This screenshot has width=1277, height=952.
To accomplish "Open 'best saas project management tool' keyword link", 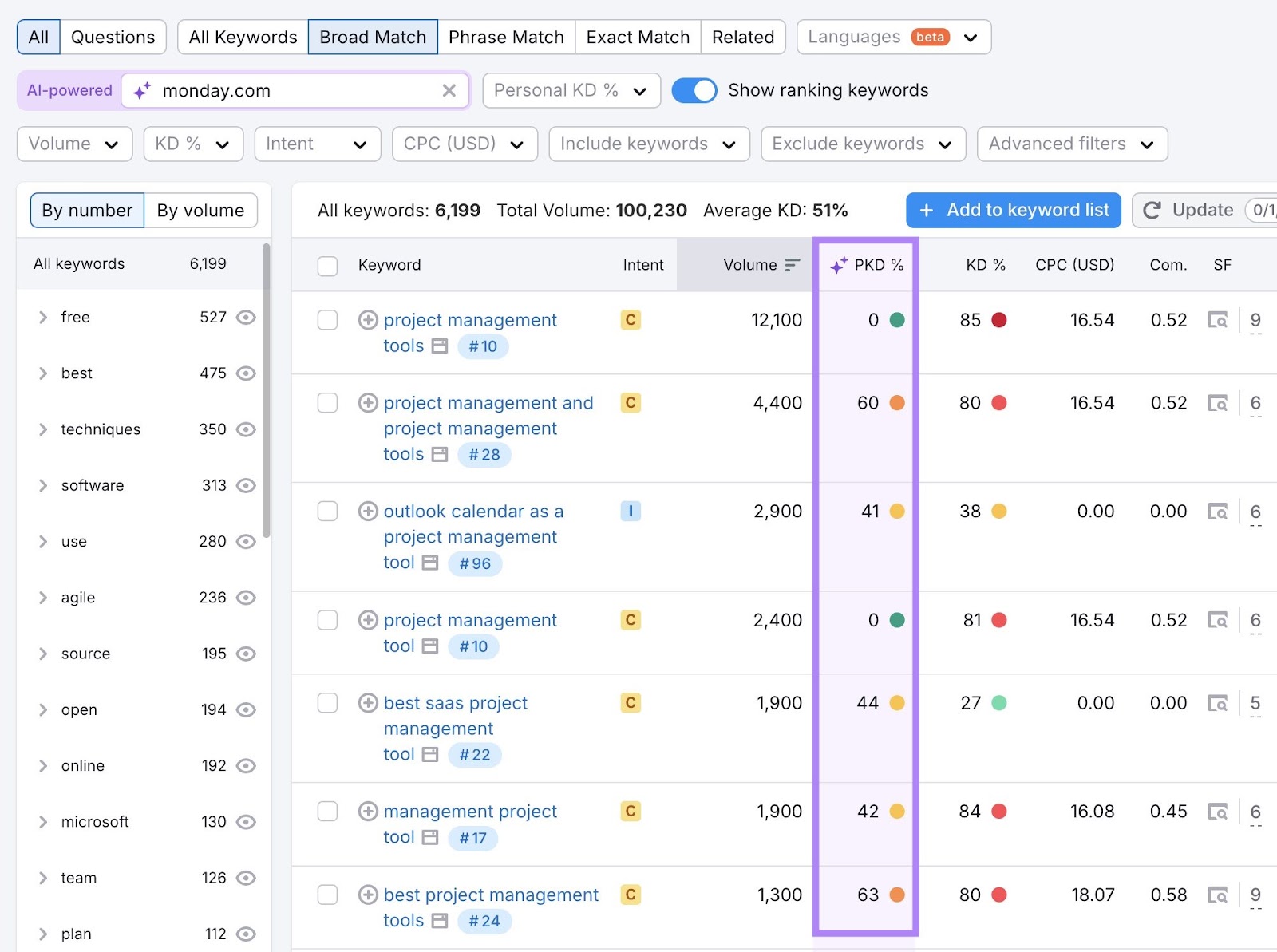I will point(456,729).
